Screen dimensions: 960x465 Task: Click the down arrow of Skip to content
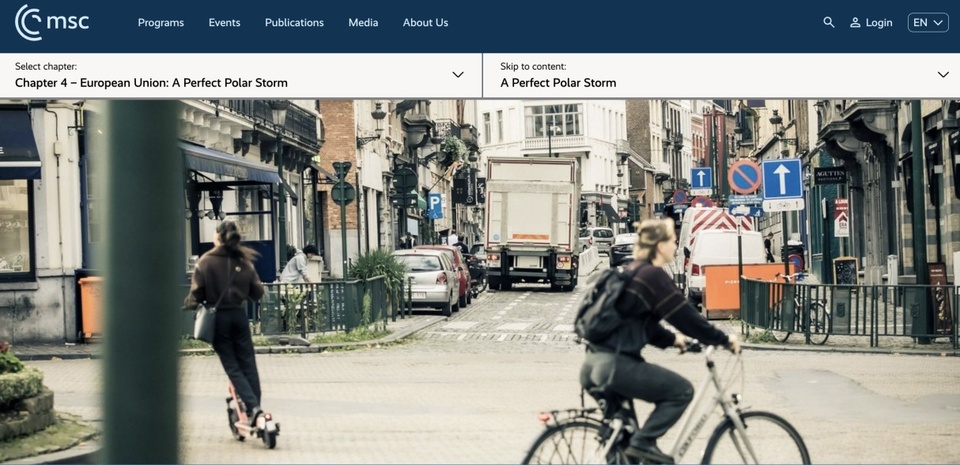942,75
